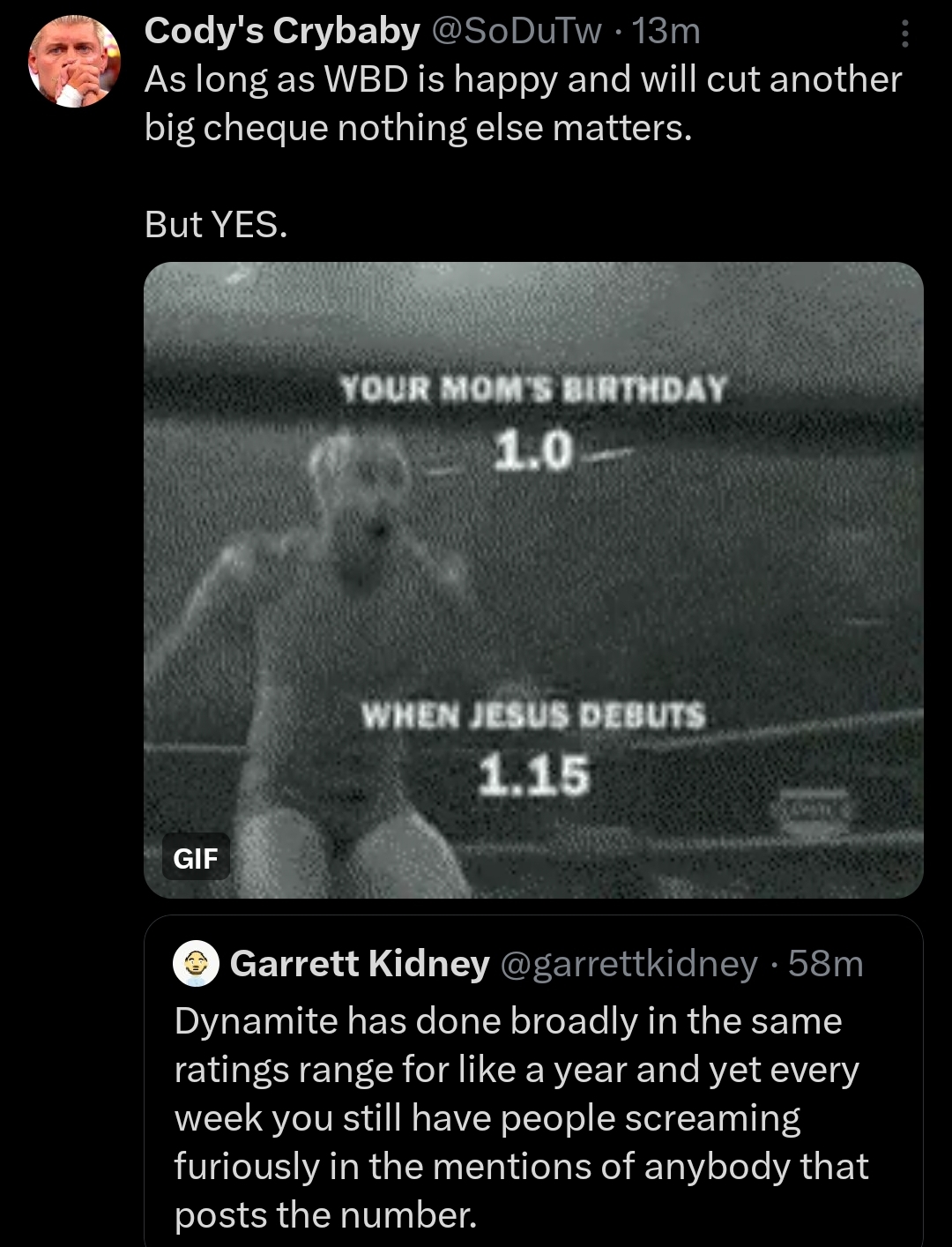Tap the 'YOUR MOM'S BIRTHDAY' caption in GIF
952x1247 pixels.
(x=534, y=389)
